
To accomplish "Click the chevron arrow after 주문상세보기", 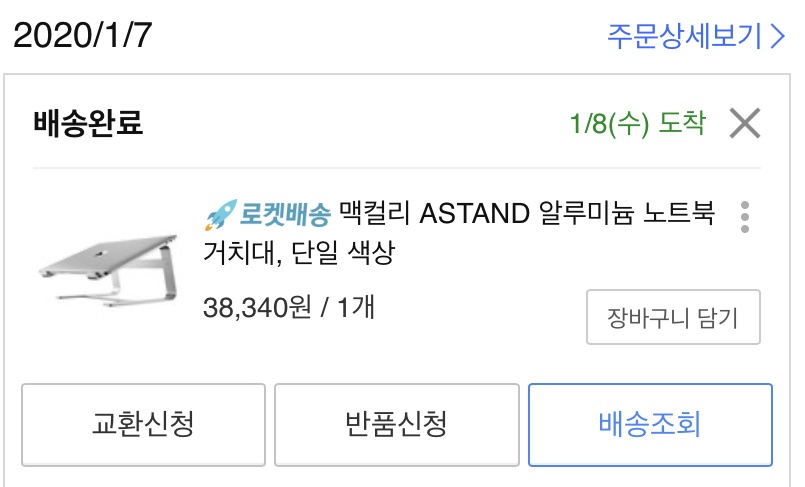I will [x=777, y=36].
